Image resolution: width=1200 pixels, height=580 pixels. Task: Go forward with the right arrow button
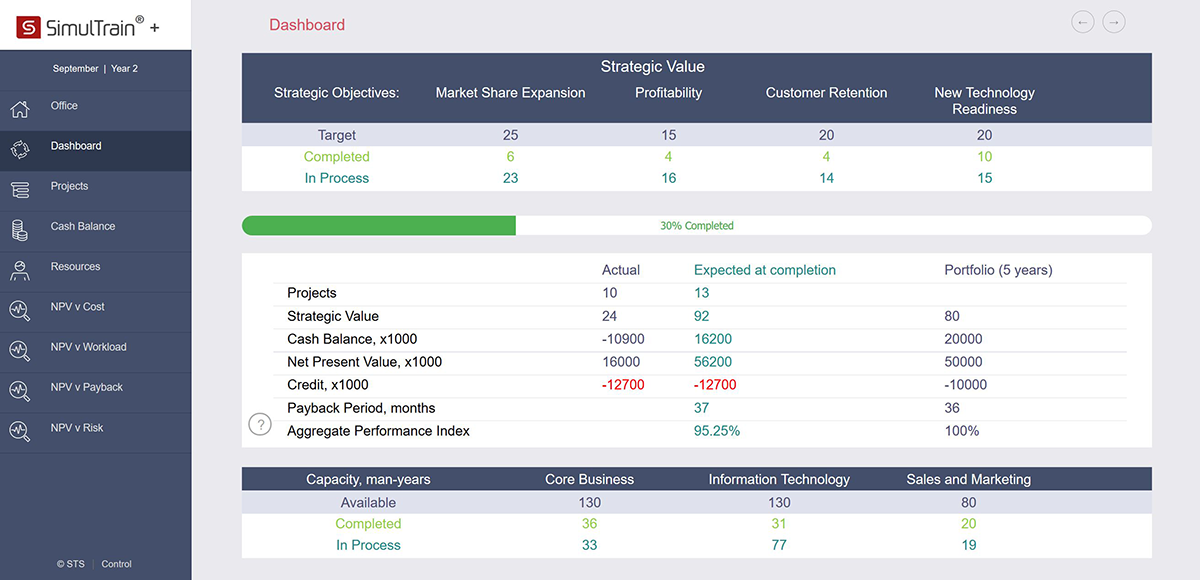(x=1114, y=22)
